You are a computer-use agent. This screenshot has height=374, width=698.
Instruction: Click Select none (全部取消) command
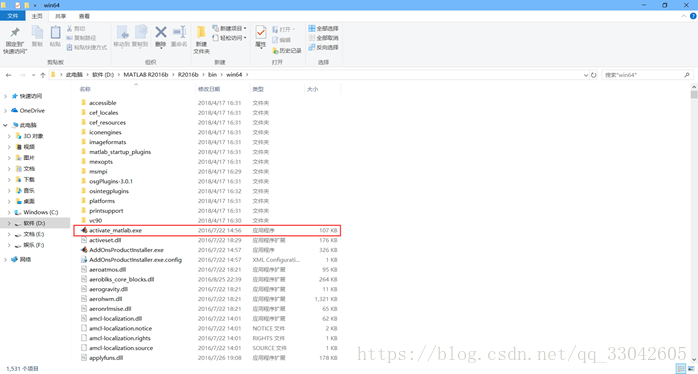click(324, 38)
